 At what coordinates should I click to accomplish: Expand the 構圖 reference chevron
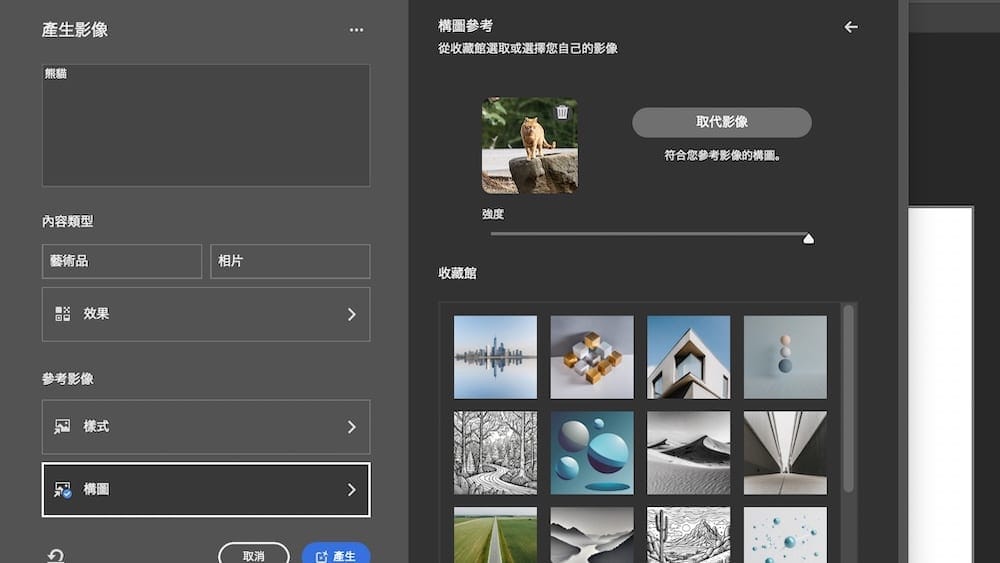point(351,490)
